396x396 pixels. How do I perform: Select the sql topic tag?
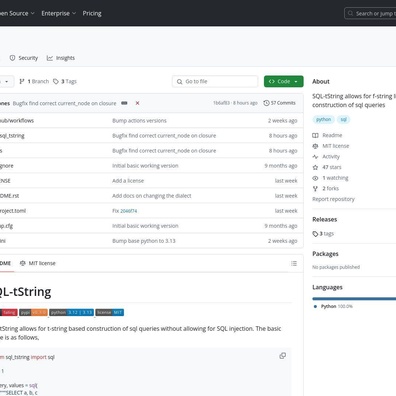[343, 119]
